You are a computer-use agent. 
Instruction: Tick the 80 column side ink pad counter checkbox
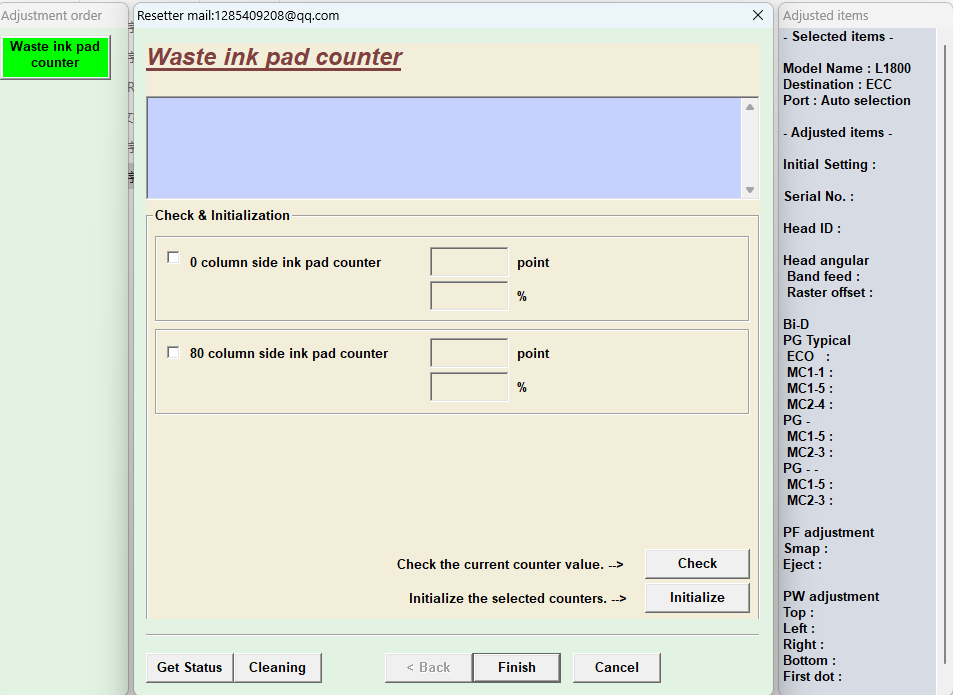[x=174, y=352]
